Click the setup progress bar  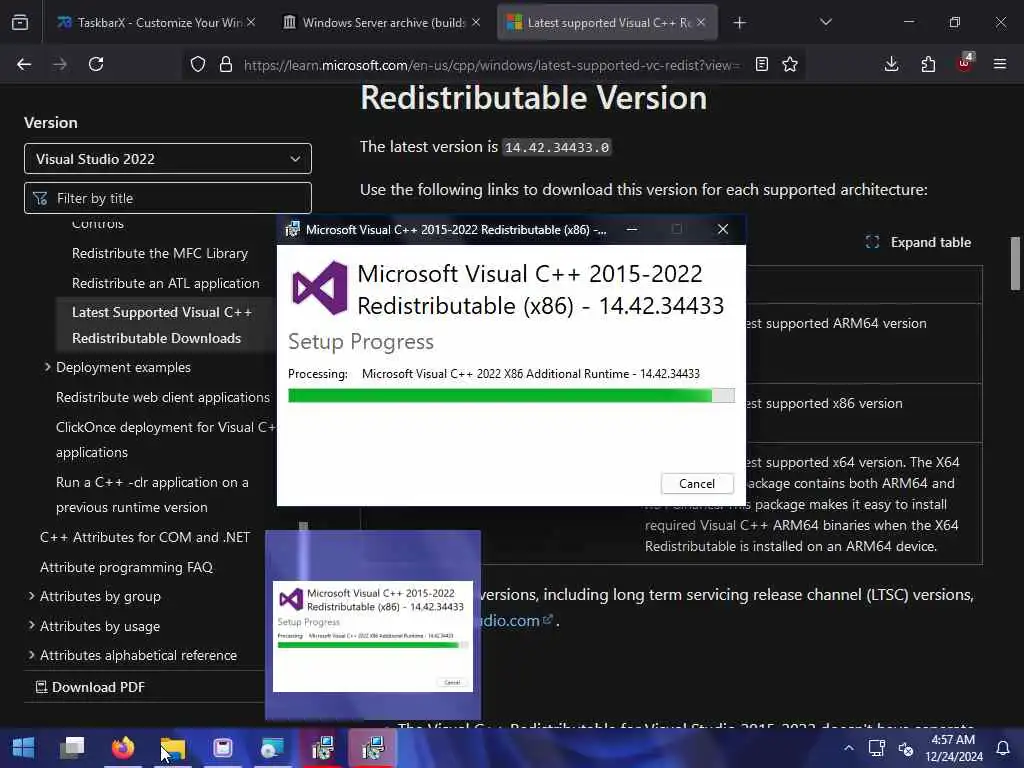(x=511, y=396)
